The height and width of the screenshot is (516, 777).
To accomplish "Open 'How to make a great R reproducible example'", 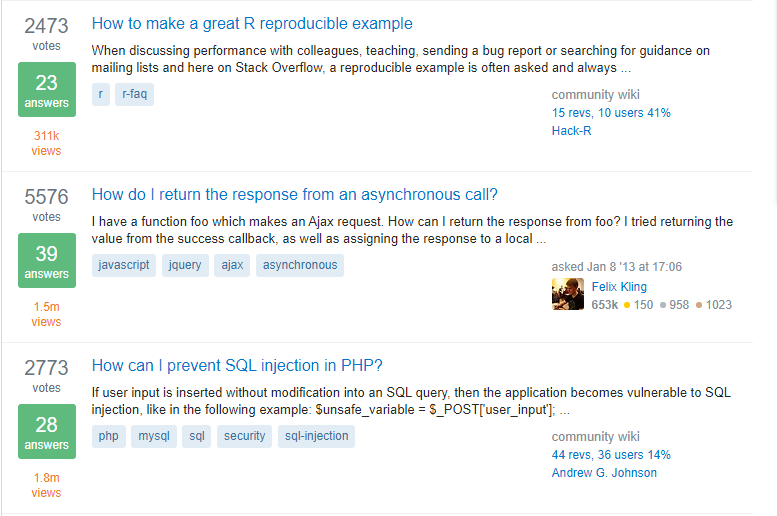I will [252, 23].
